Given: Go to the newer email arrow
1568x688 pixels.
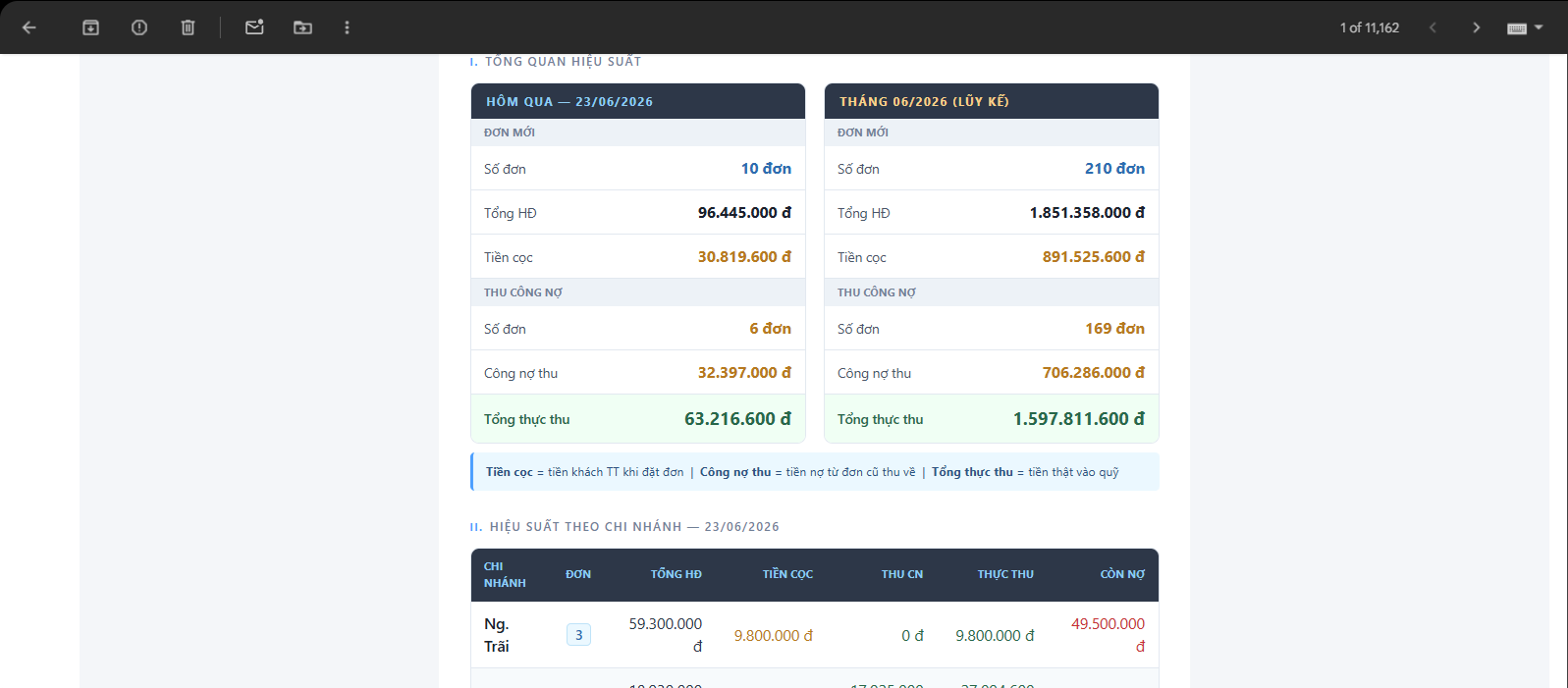Looking at the screenshot, I should 1433,27.
